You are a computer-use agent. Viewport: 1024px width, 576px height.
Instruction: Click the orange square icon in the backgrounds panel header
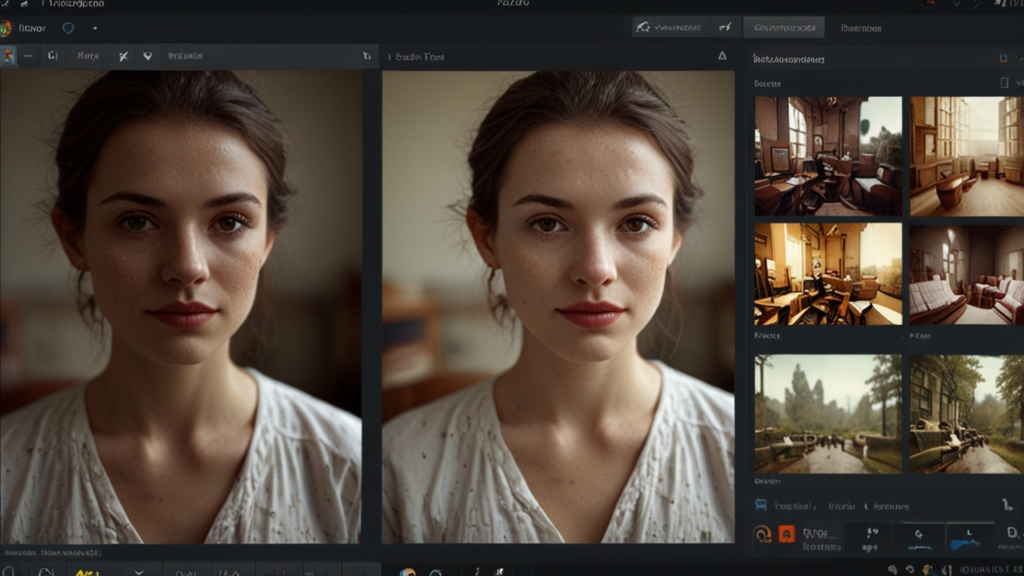(x=1003, y=59)
